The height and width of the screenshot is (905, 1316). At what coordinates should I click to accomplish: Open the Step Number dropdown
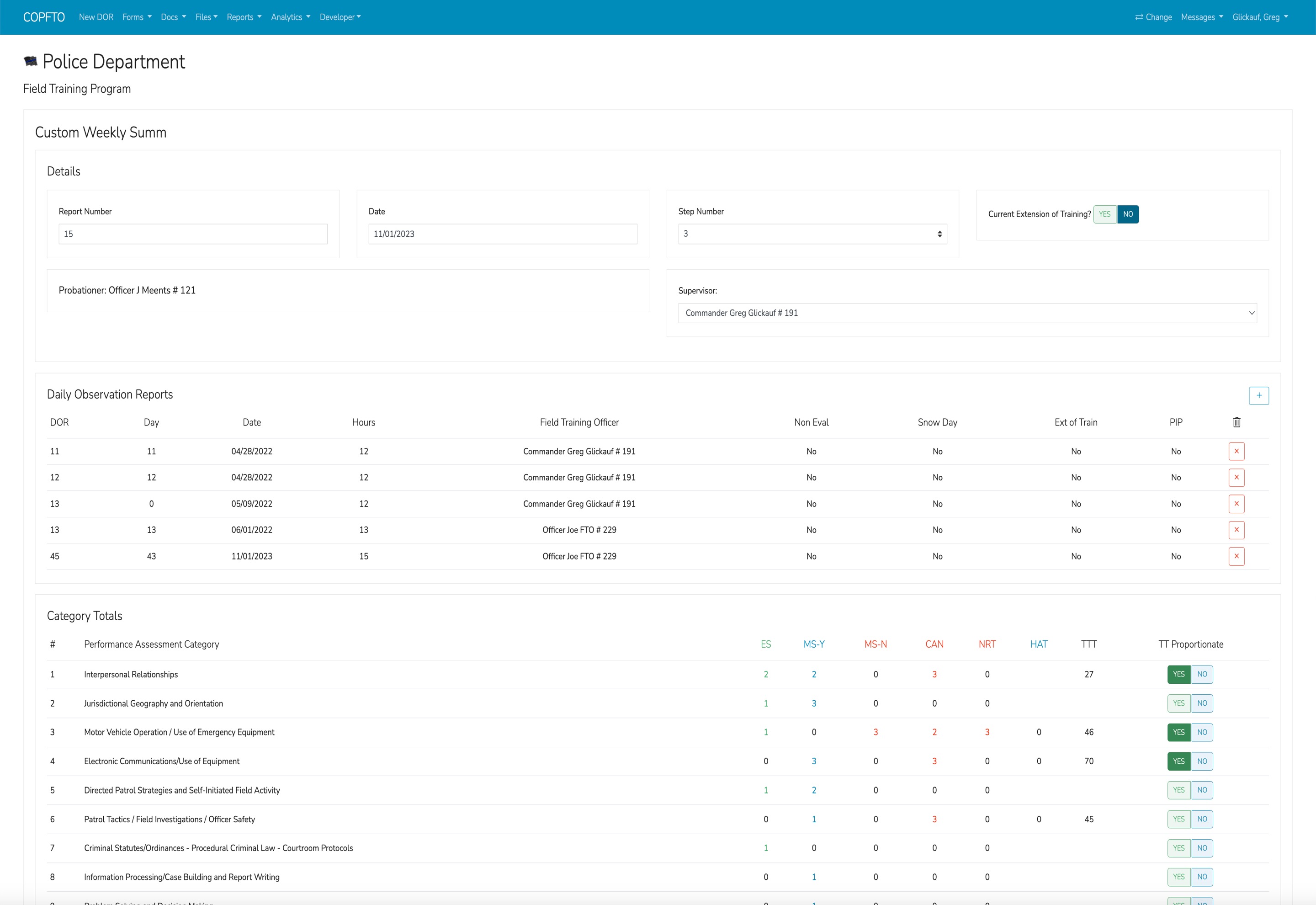[x=812, y=234]
